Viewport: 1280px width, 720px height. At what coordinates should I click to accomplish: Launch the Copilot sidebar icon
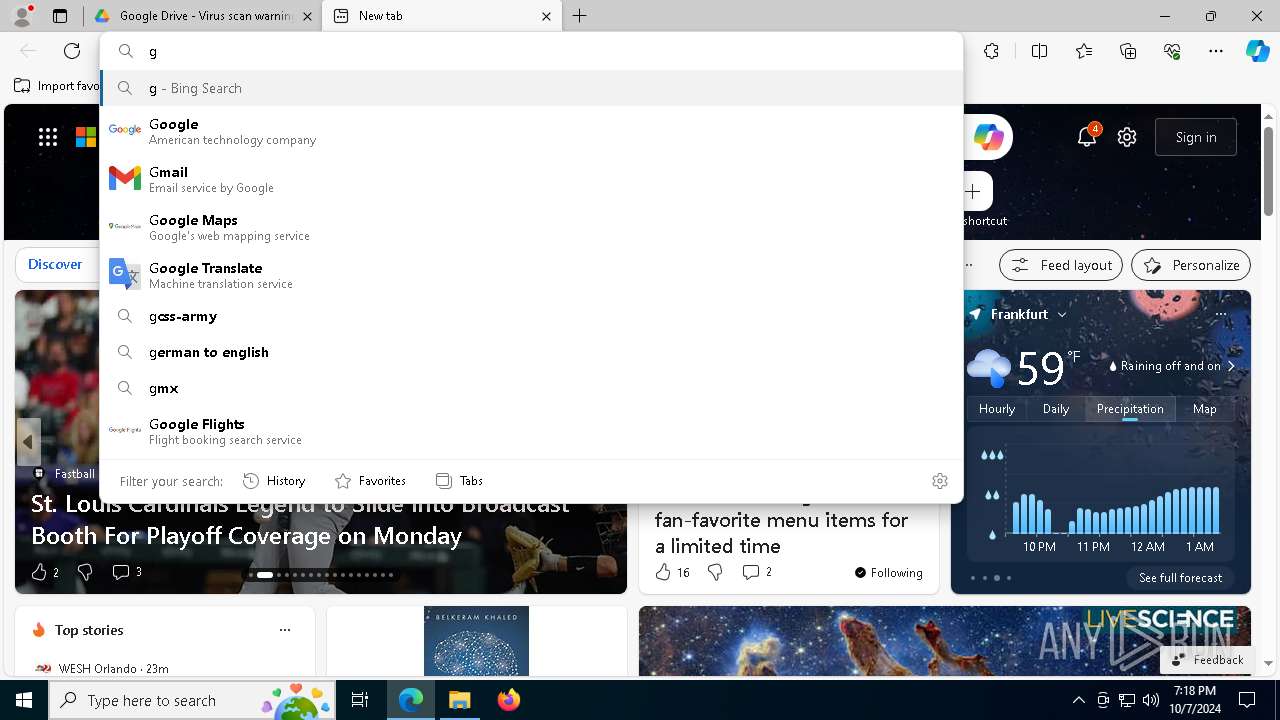[x=1257, y=51]
